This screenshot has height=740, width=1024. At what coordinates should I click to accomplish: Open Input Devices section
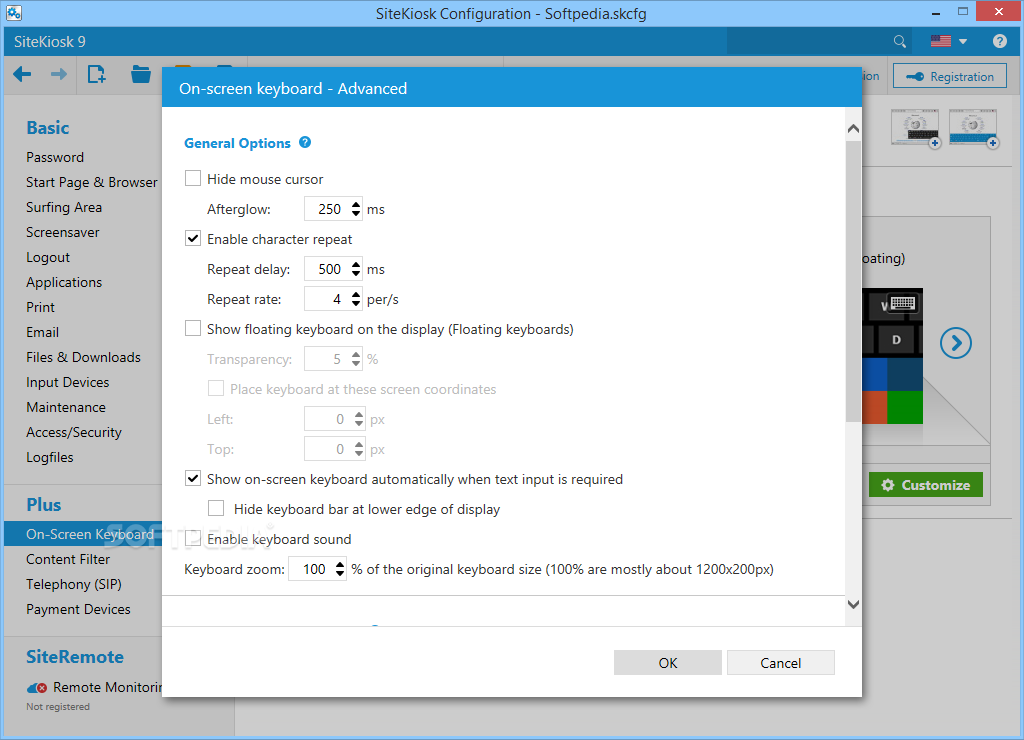(x=67, y=382)
